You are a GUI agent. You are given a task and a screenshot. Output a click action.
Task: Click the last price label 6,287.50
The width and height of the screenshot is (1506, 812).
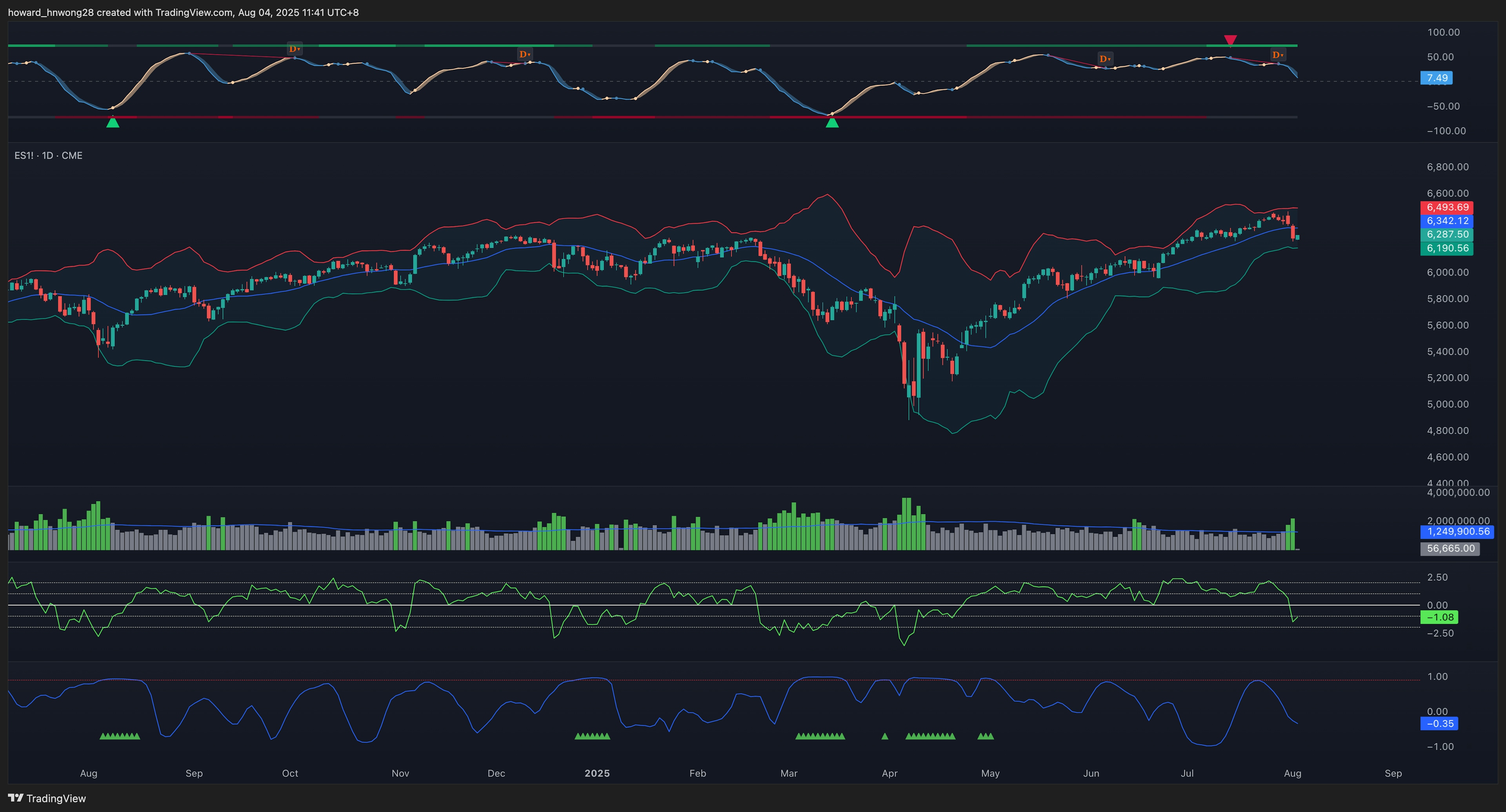coord(1447,234)
